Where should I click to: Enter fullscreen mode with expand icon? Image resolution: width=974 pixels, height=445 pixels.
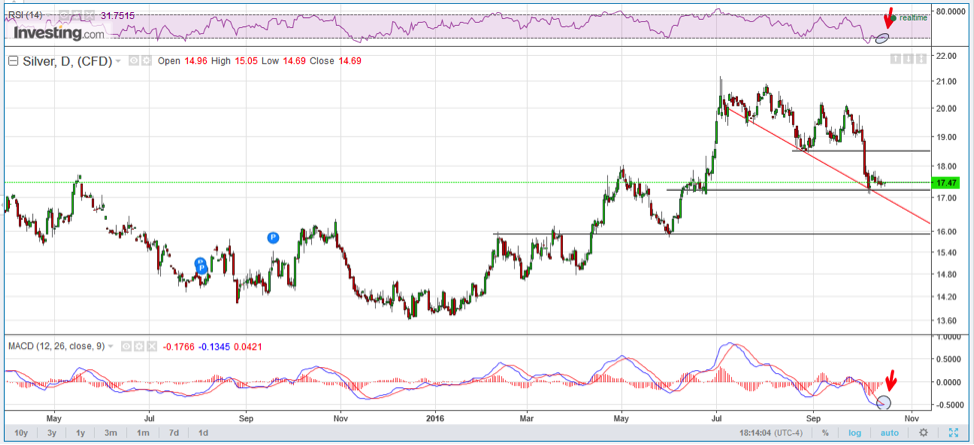[x=953, y=433]
